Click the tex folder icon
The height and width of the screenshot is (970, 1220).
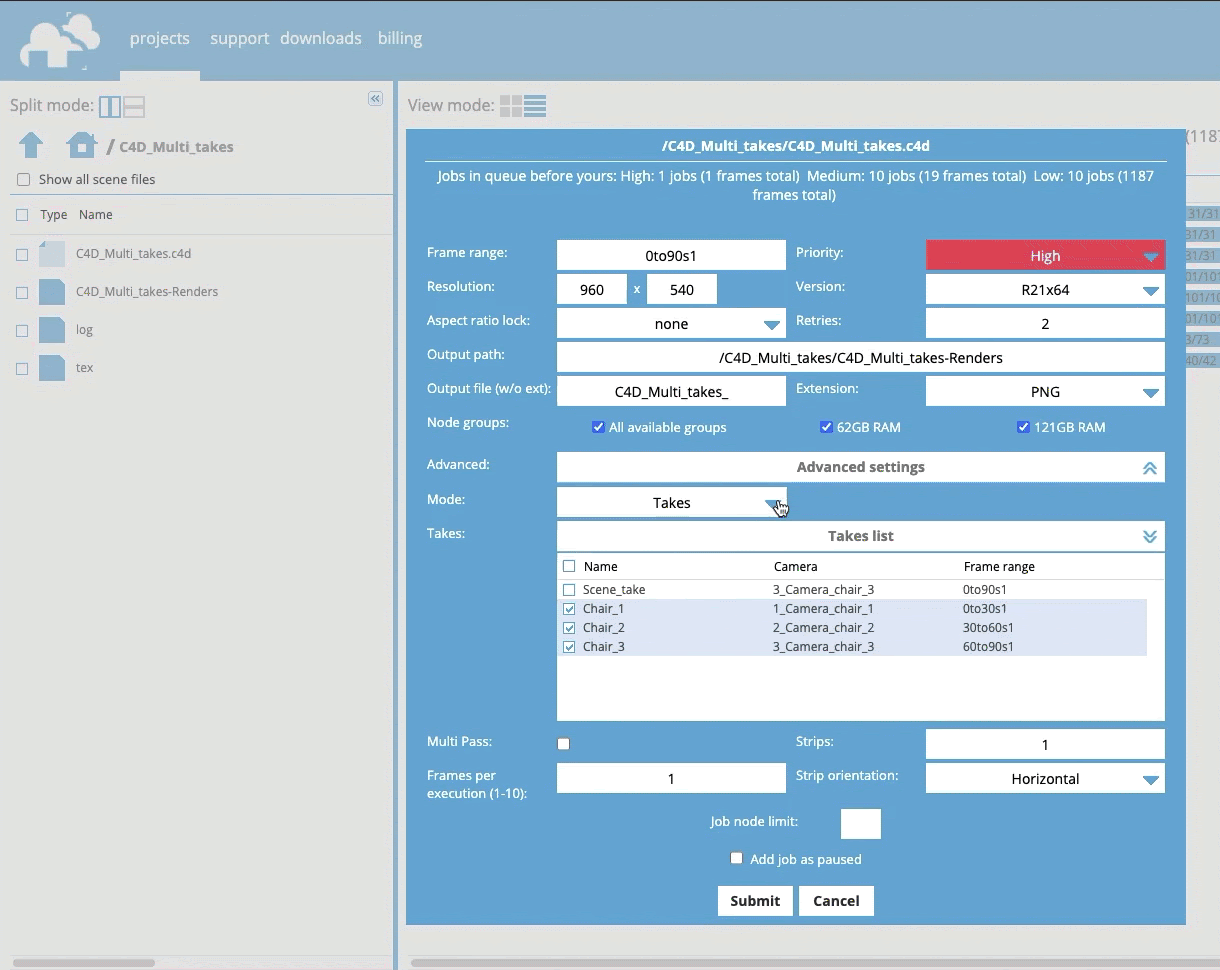[52, 367]
